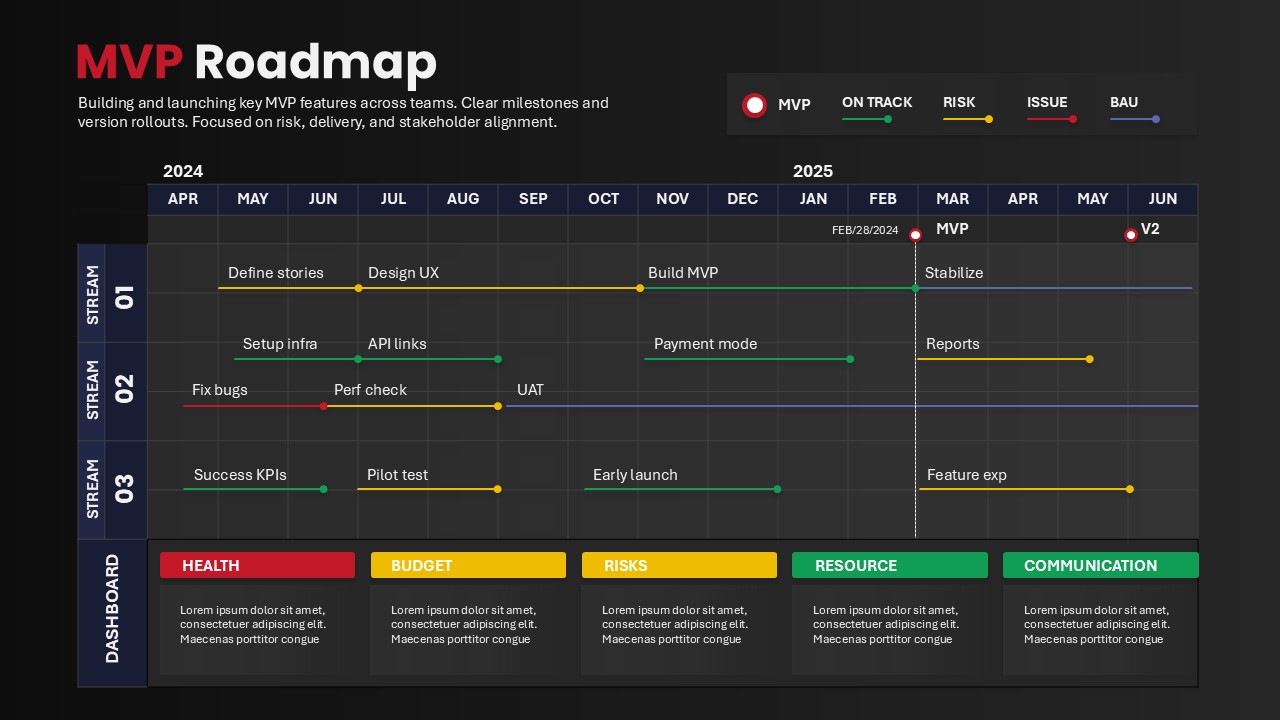Screen dimensions: 1280x720
Task: Switch to the 2025 section header
Action: click(x=813, y=171)
